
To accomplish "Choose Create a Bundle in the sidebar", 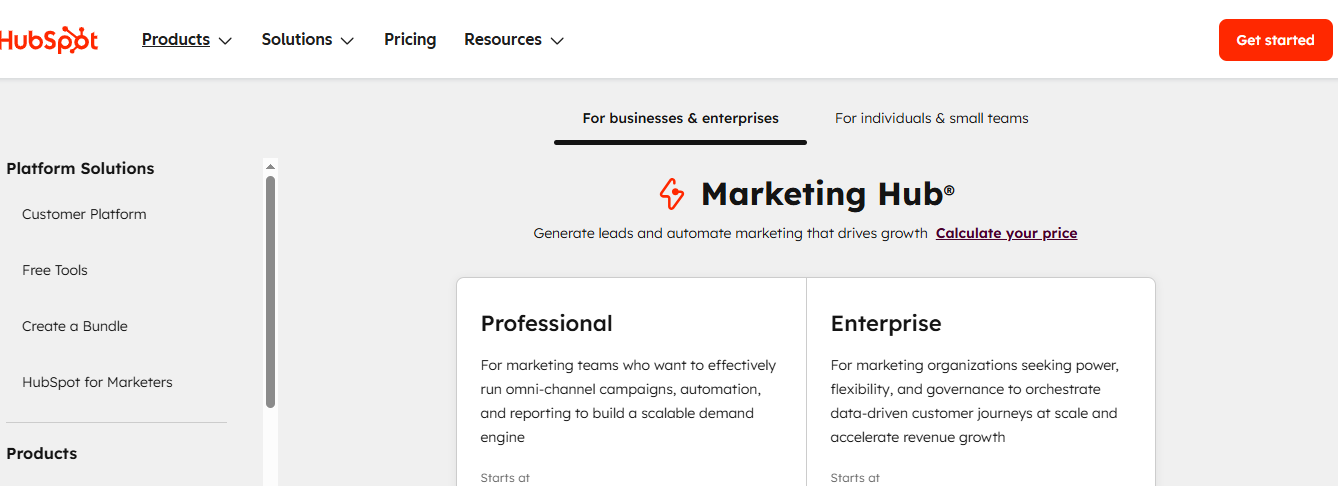I will coord(75,326).
